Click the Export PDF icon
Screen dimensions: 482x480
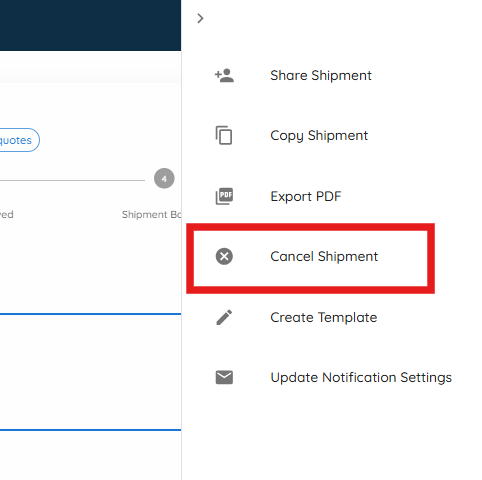pos(224,196)
